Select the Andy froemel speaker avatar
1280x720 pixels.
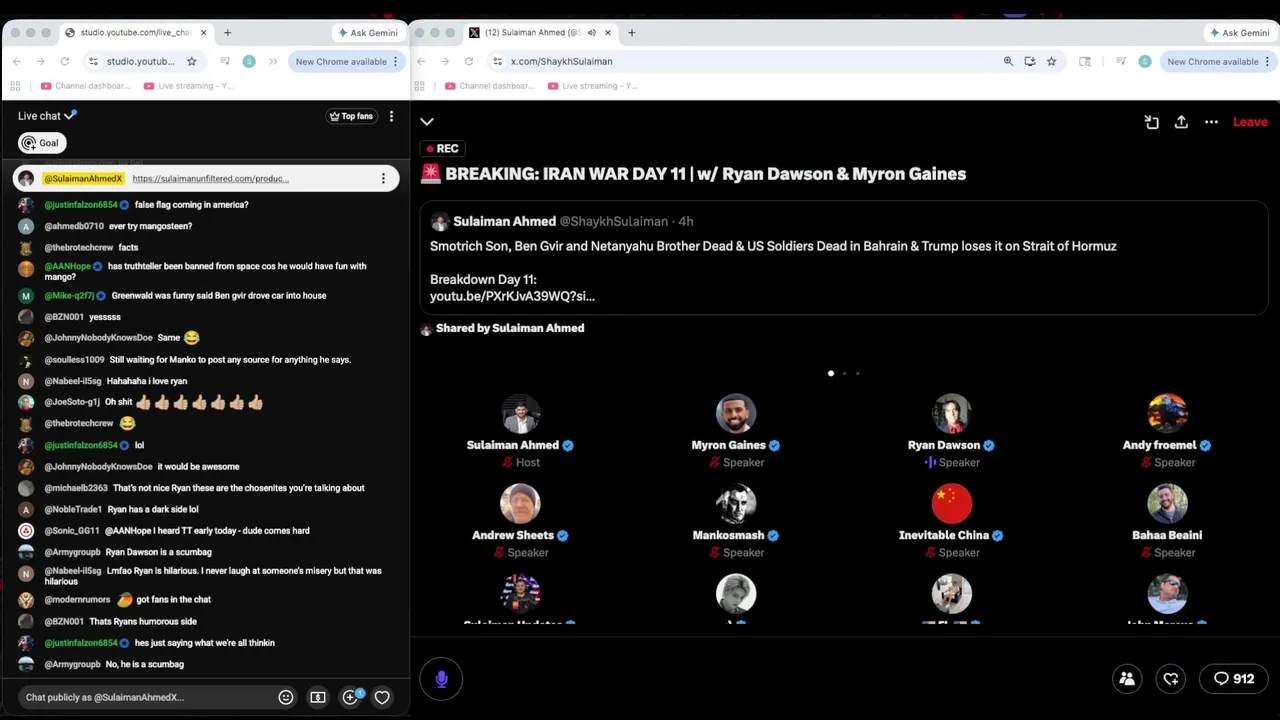pyautogui.click(x=1167, y=414)
